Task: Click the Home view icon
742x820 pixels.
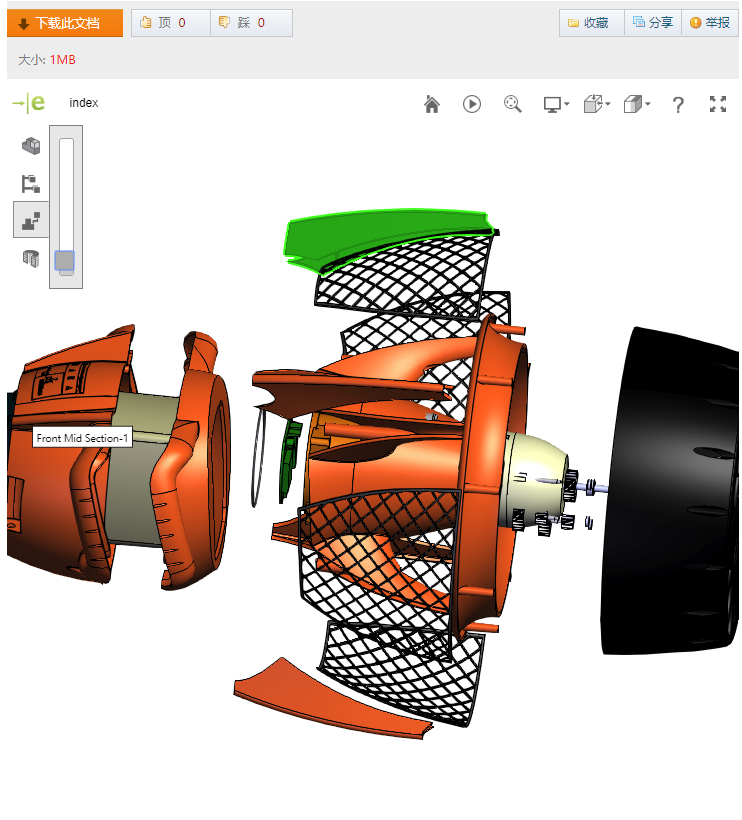Action: click(432, 104)
